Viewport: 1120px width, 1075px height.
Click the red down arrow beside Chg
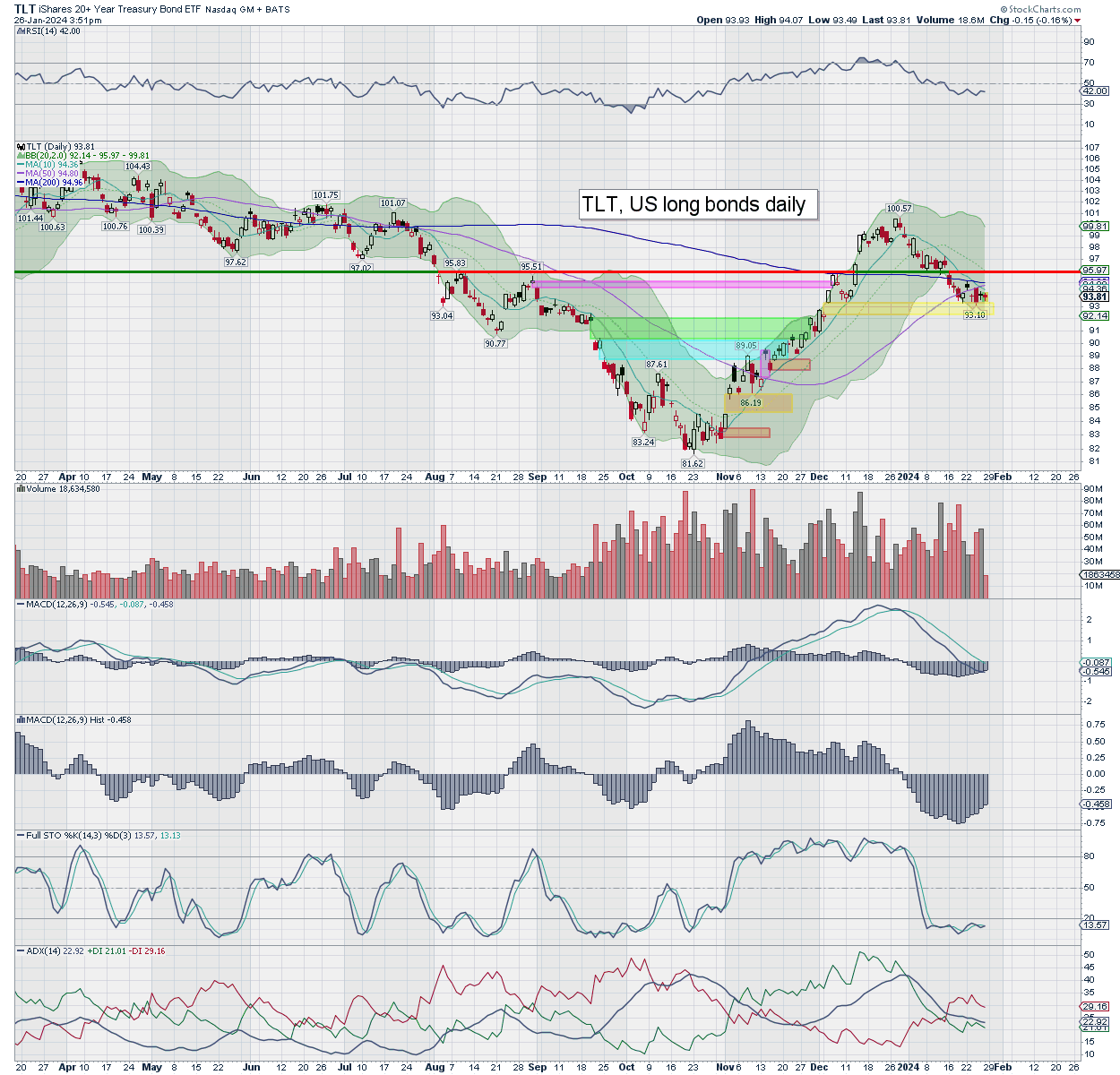pyautogui.click(x=1078, y=21)
